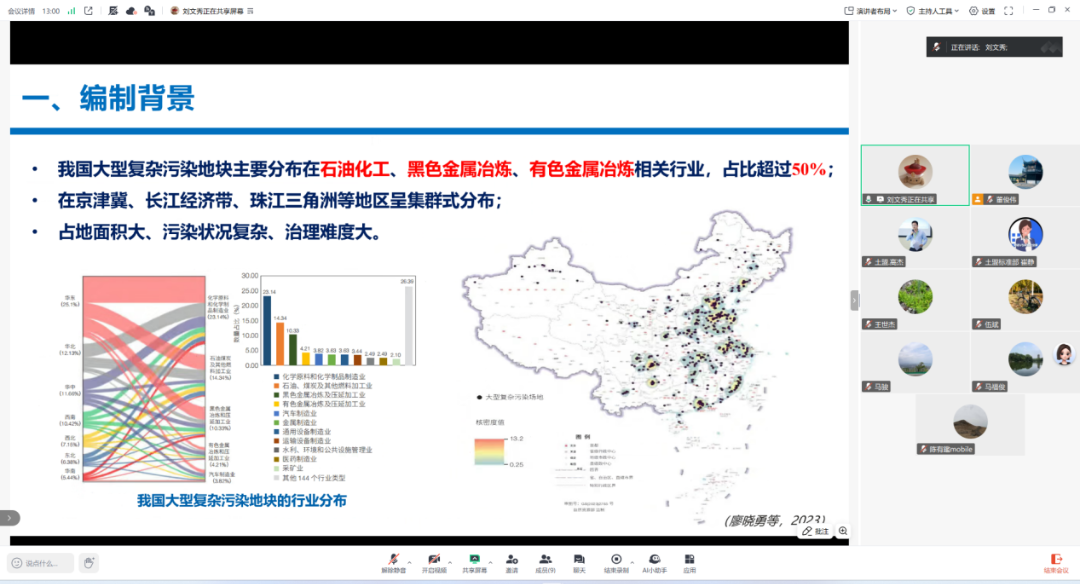Image resolution: width=1080 pixels, height=584 pixels.
Task: Open the meeting chat panel
Action: coord(580,558)
